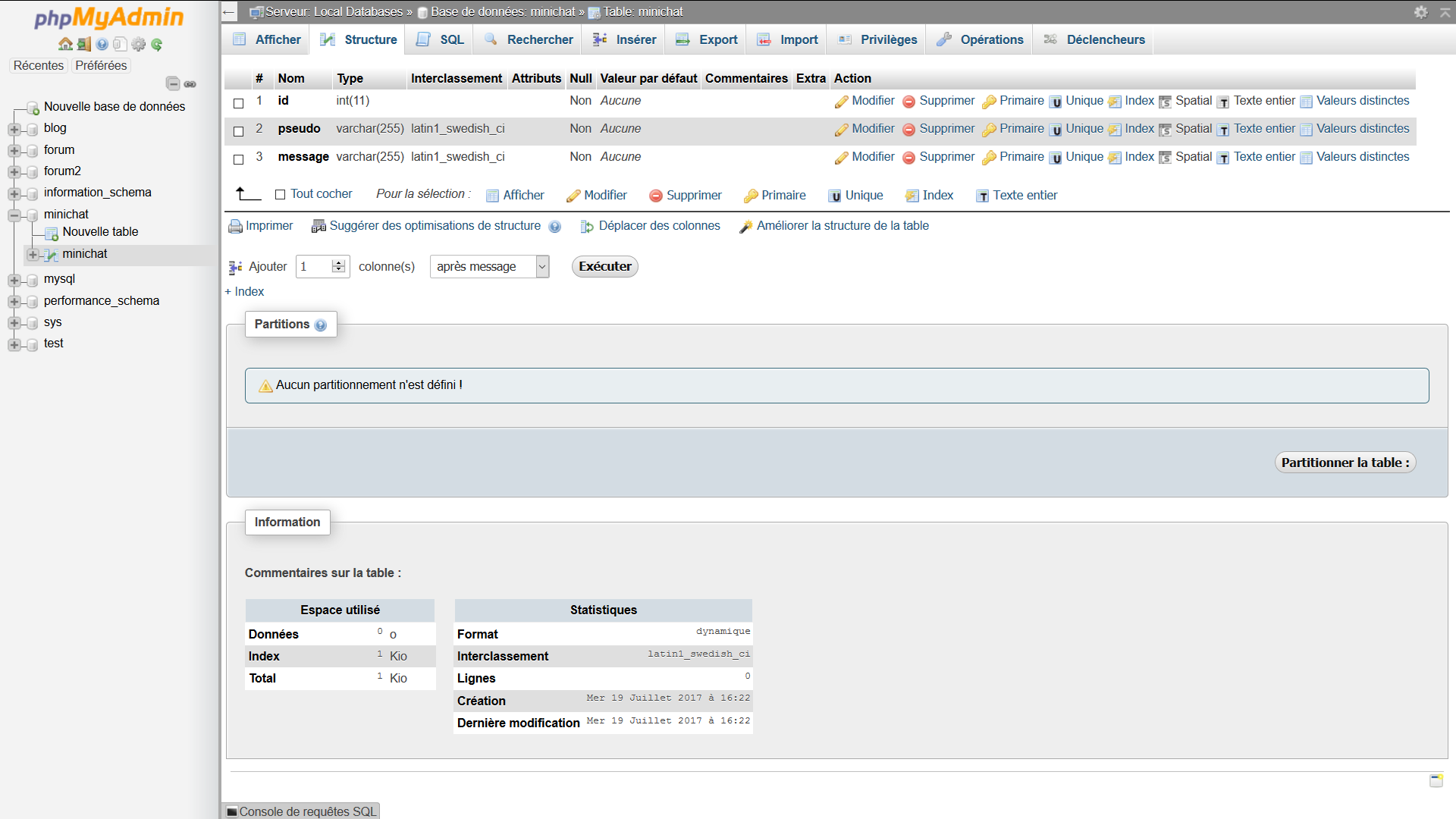The image size is (1456, 819).
Task: Click the green reload navigation icon
Action: point(157,45)
